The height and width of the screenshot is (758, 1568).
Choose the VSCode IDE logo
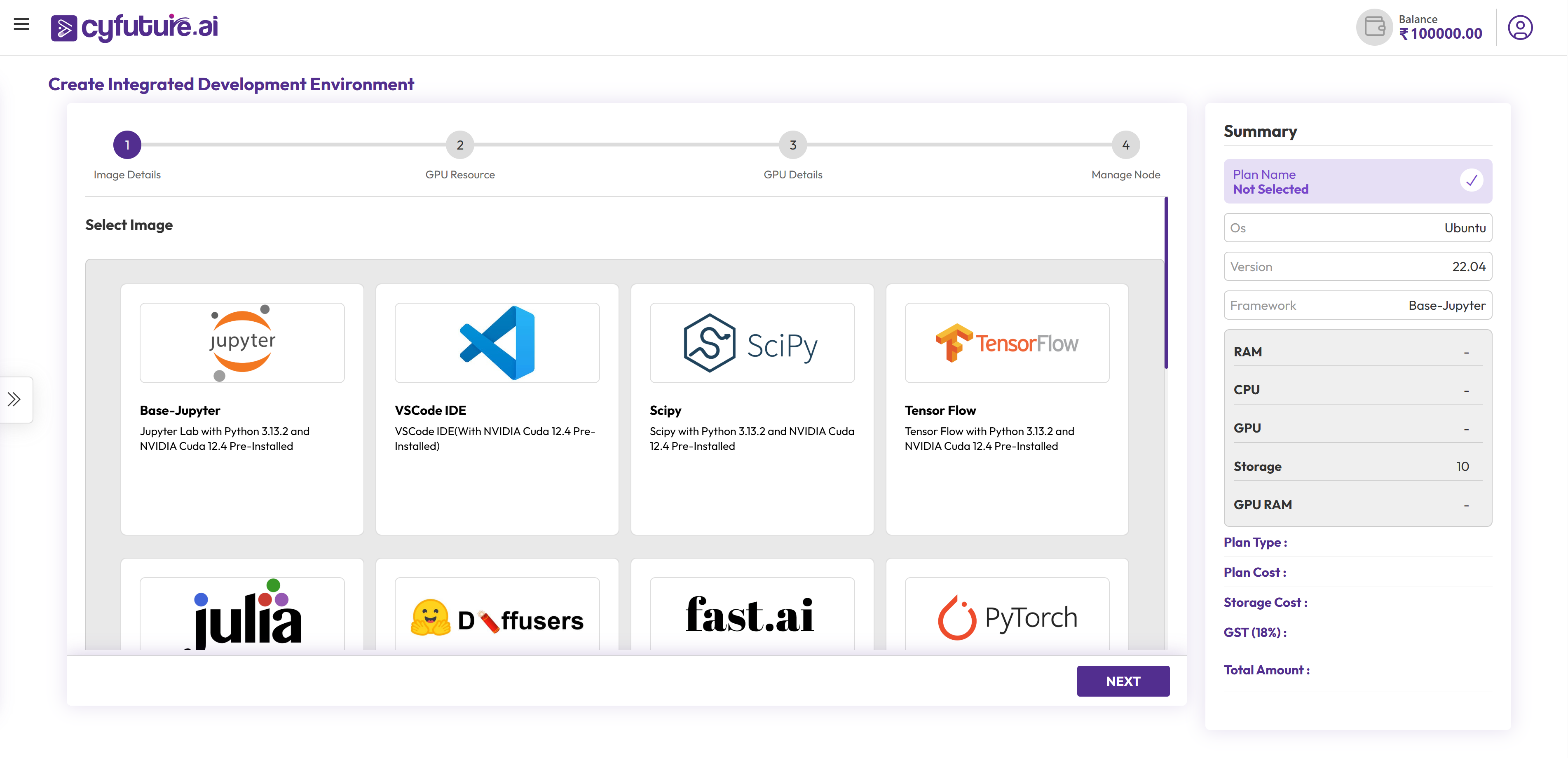pyautogui.click(x=497, y=343)
